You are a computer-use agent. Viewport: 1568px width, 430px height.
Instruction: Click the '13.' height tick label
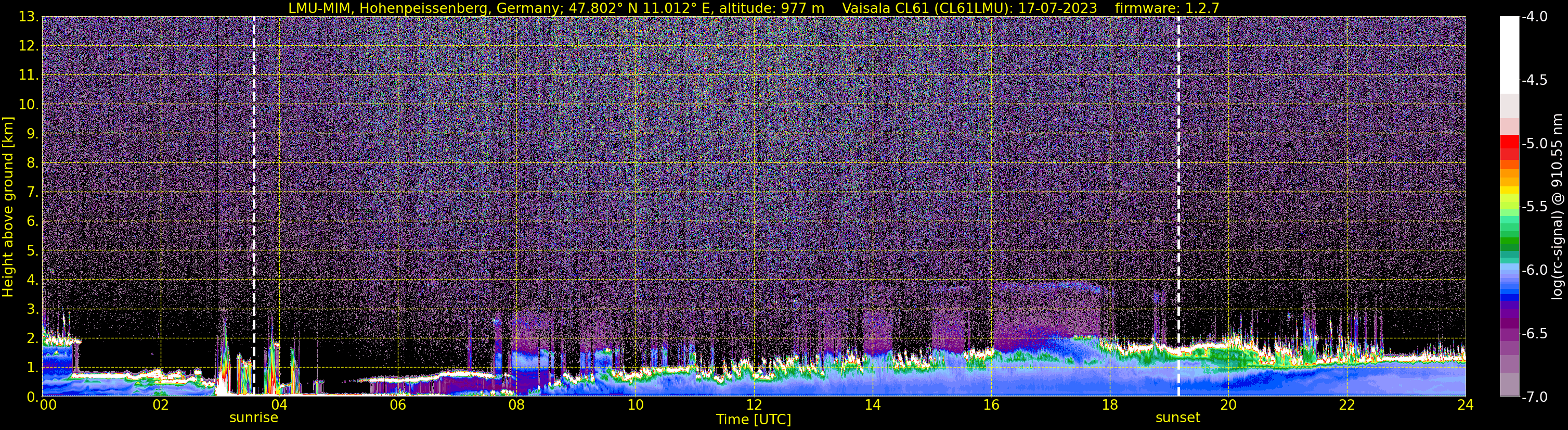(x=29, y=17)
